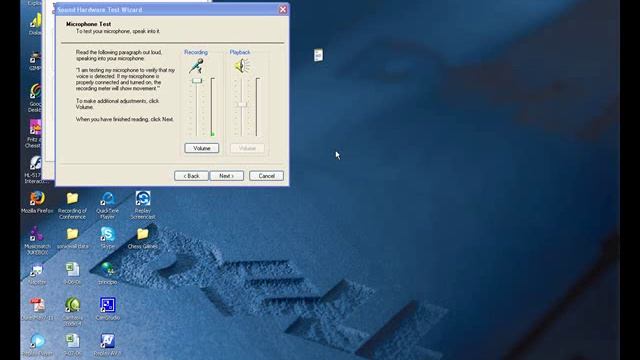Click the greyed-out Playback Volume button

click(x=247, y=148)
